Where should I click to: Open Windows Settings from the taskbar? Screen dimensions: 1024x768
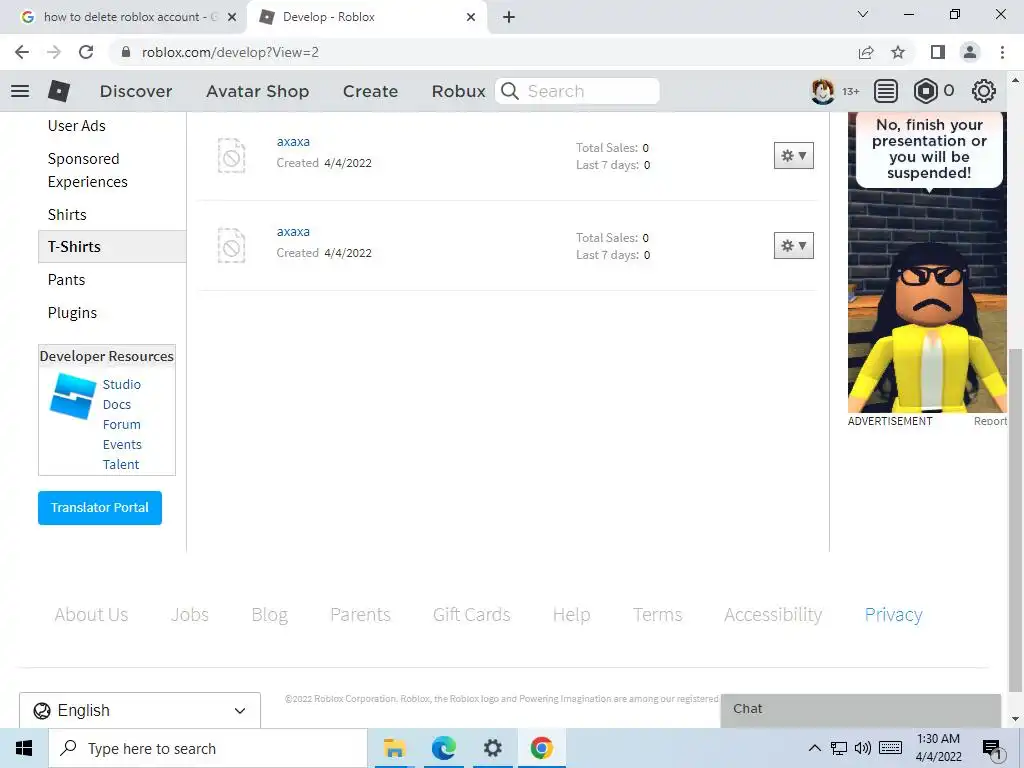click(x=492, y=748)
